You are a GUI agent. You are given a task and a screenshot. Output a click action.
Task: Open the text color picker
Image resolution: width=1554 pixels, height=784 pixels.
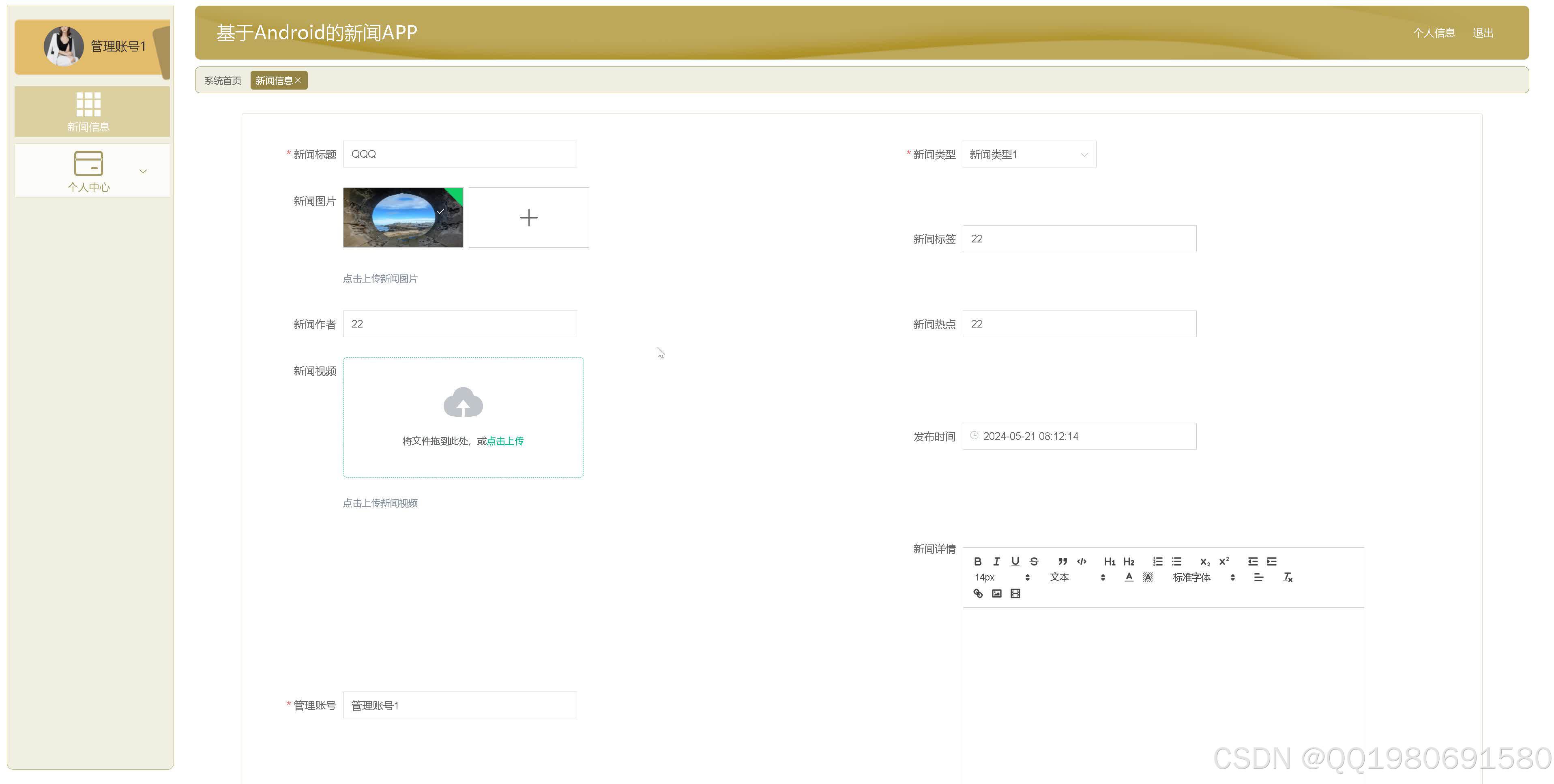[x=1129, y=578]
